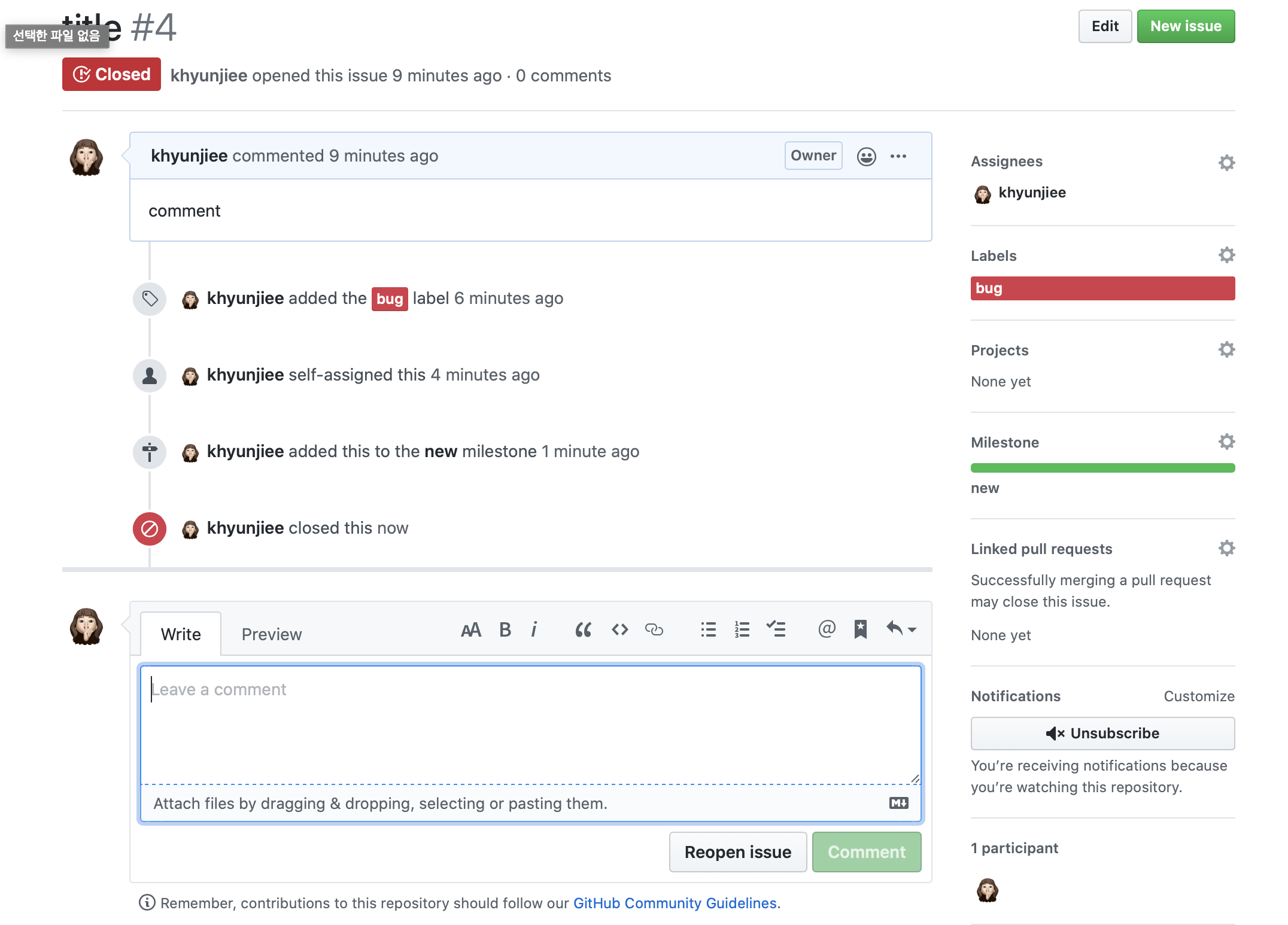Click the green new milestone progress bar
This screenshot has width=1288, height=925.
1102,468
